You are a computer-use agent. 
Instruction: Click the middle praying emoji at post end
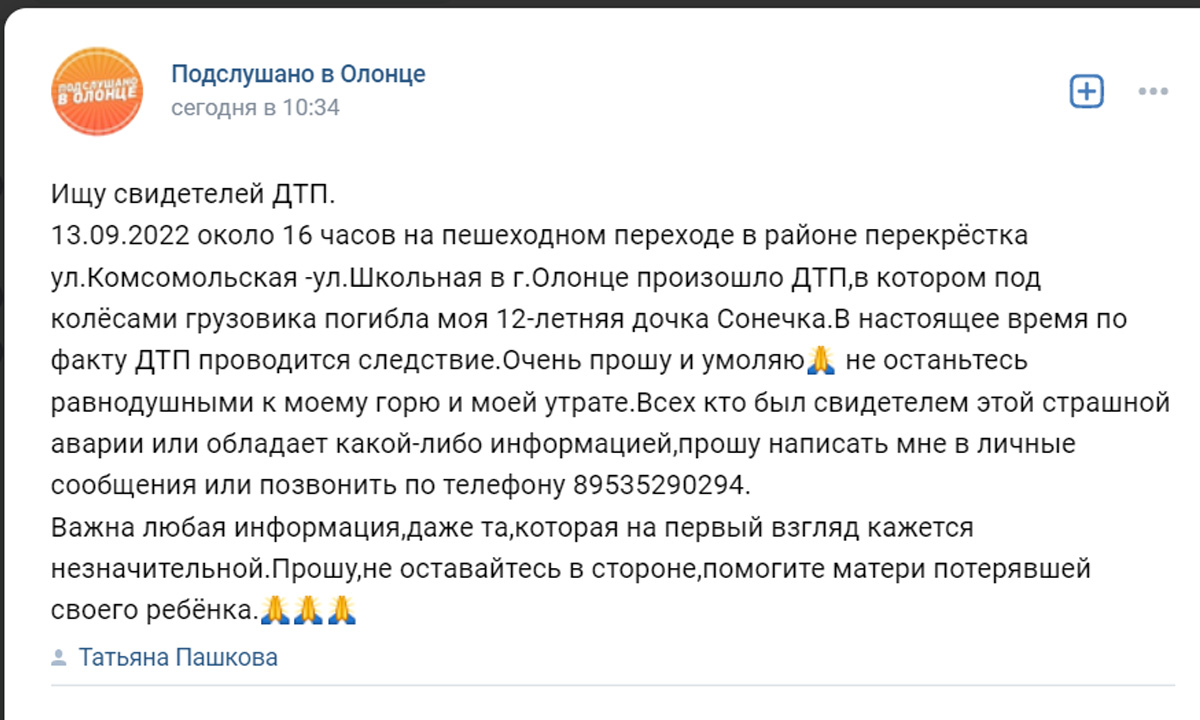(x=308, y=608)
